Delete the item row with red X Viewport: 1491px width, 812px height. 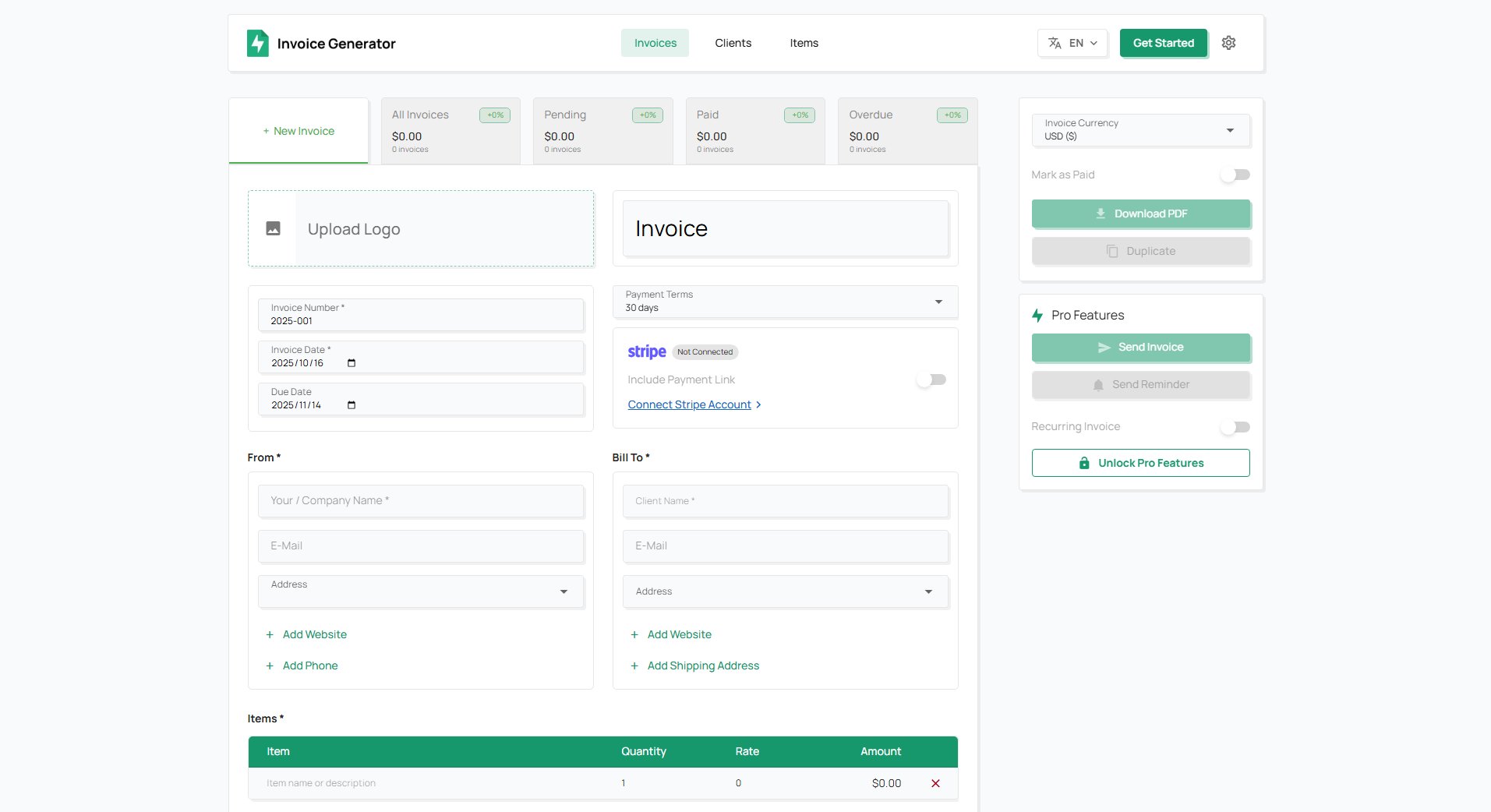[935, 783]
